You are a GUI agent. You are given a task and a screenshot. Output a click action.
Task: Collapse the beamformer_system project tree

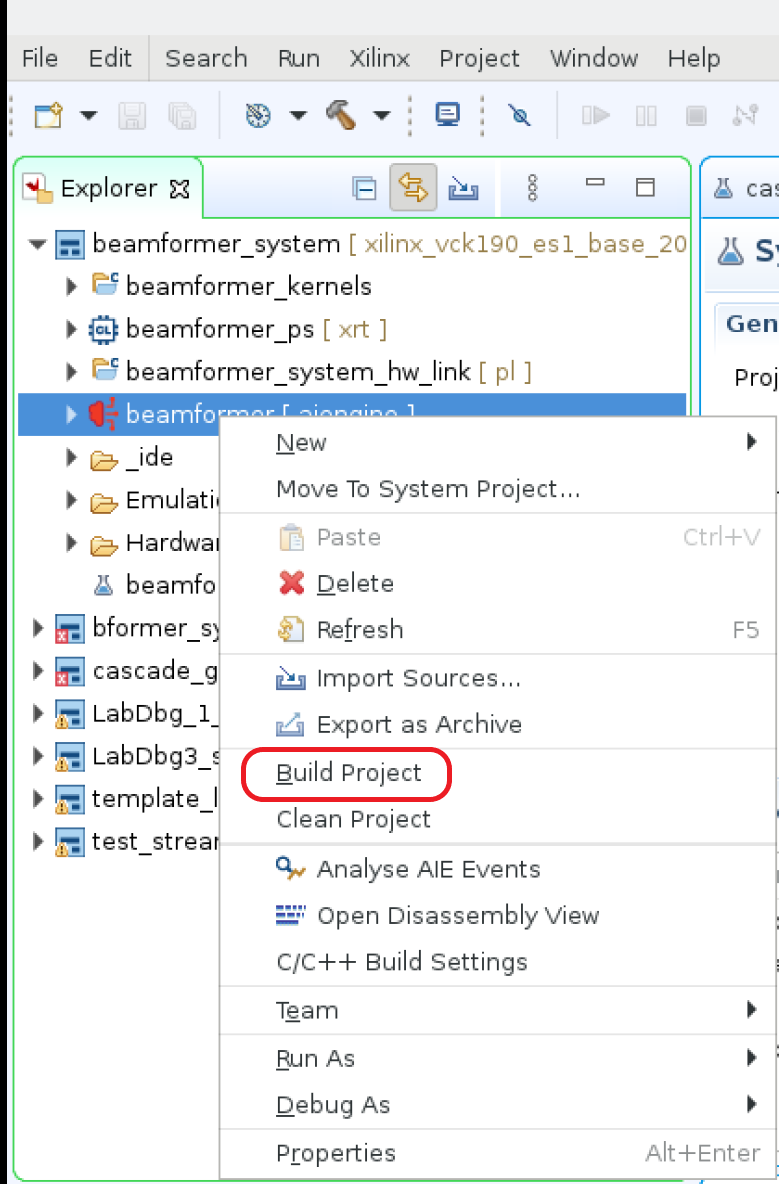[38, 244]
